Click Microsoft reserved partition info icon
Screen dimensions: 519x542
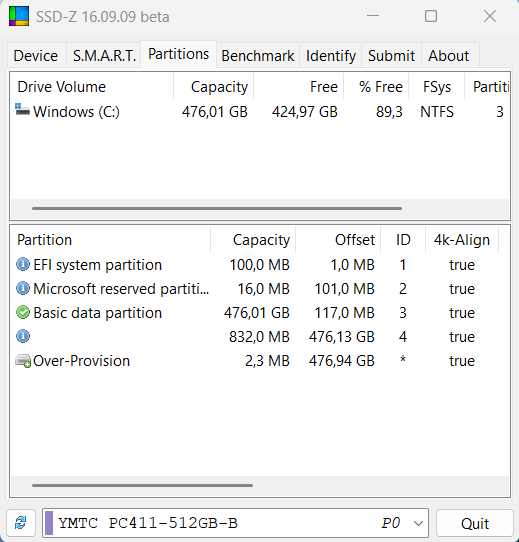click(x=23, y=288)
